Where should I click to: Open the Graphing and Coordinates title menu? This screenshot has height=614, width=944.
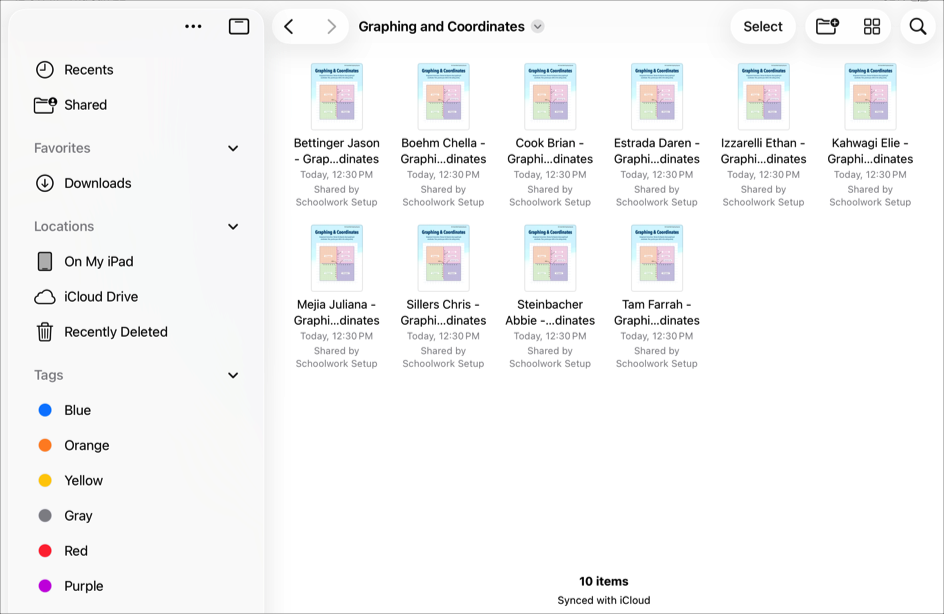[537, 26]
